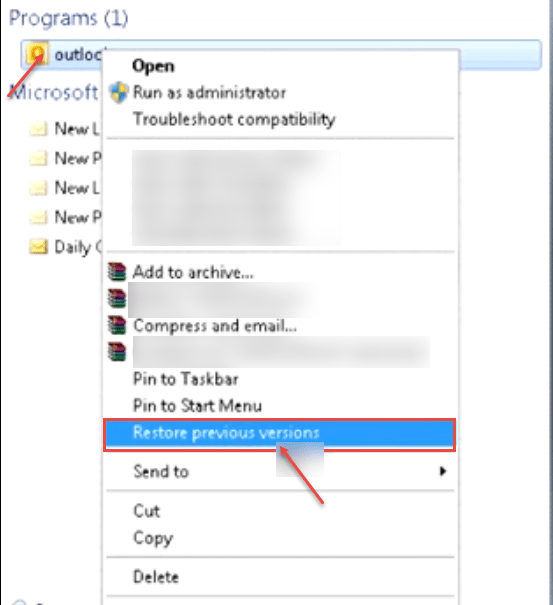Select Troubleshoot compatibility

[x=234, y=119]
